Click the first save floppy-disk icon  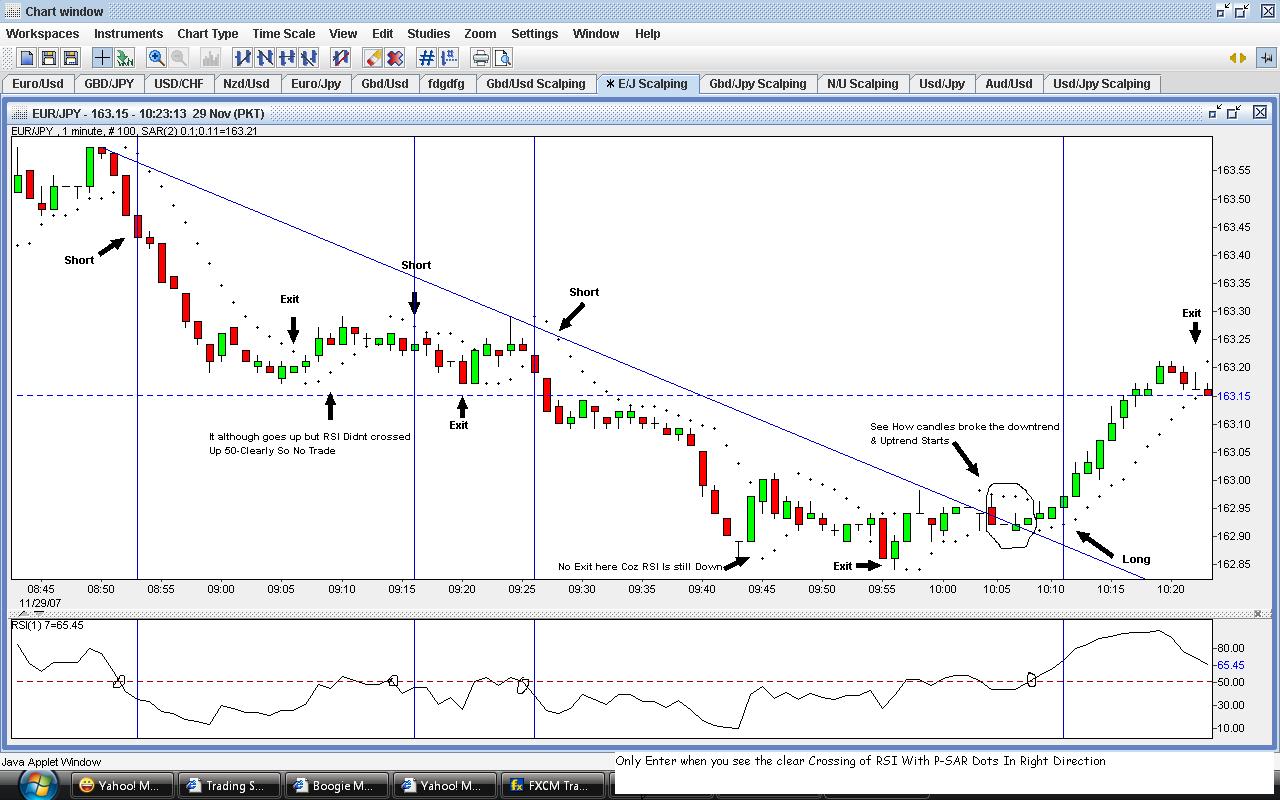click(49, 58)
